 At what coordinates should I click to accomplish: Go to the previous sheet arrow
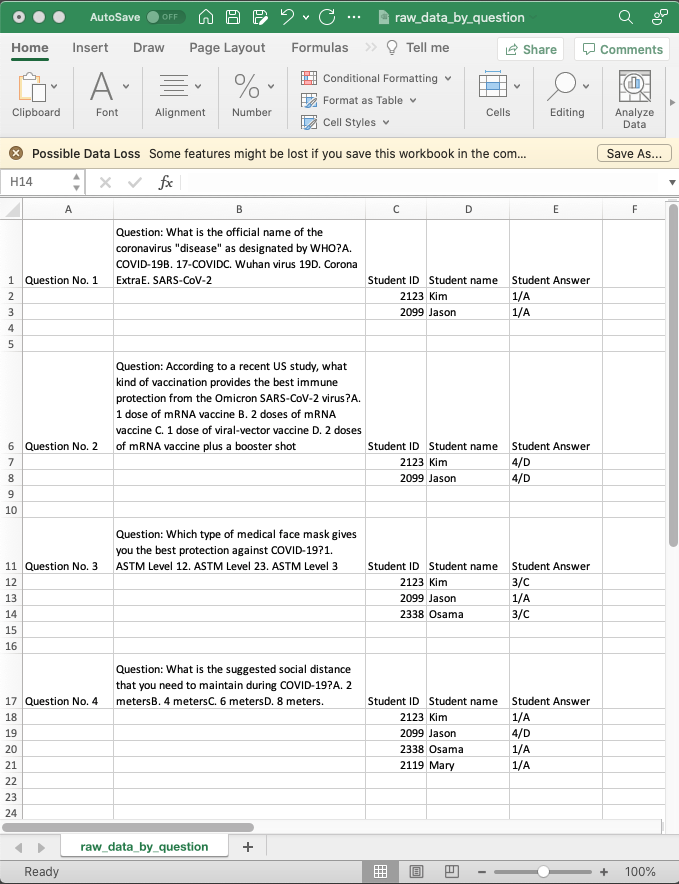tap(19, 847)
